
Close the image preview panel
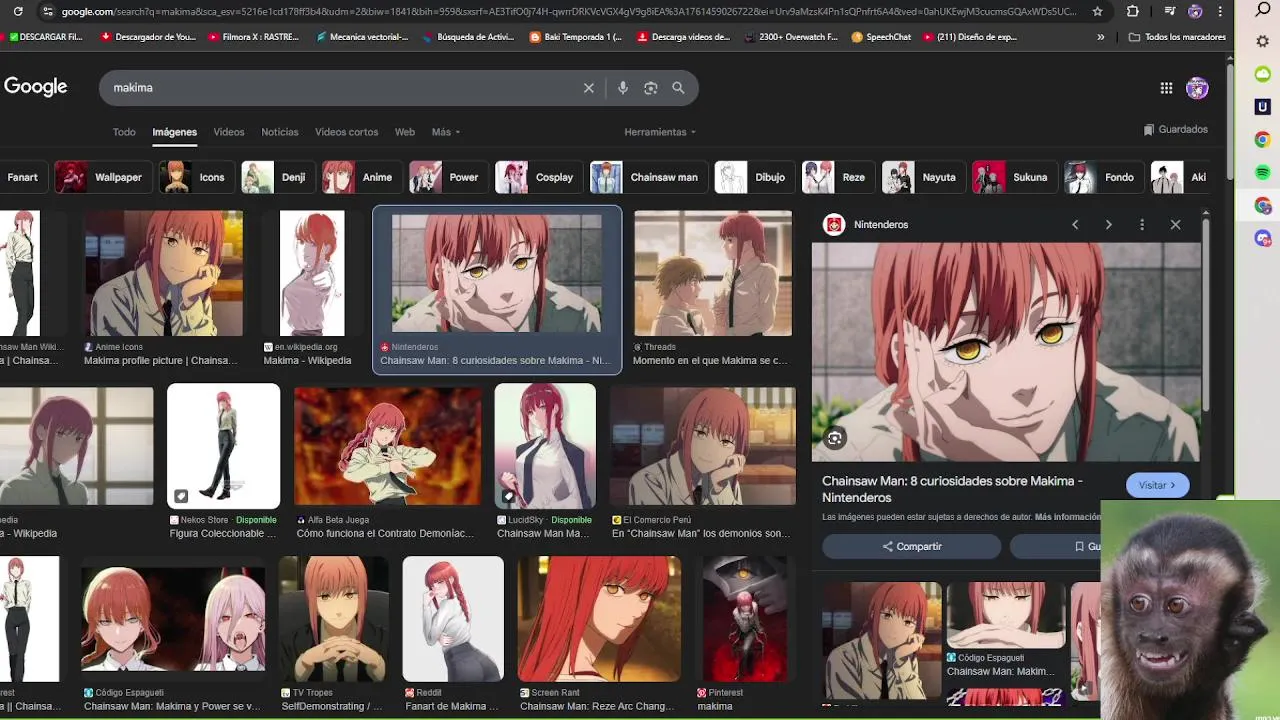pos(1175,225)
